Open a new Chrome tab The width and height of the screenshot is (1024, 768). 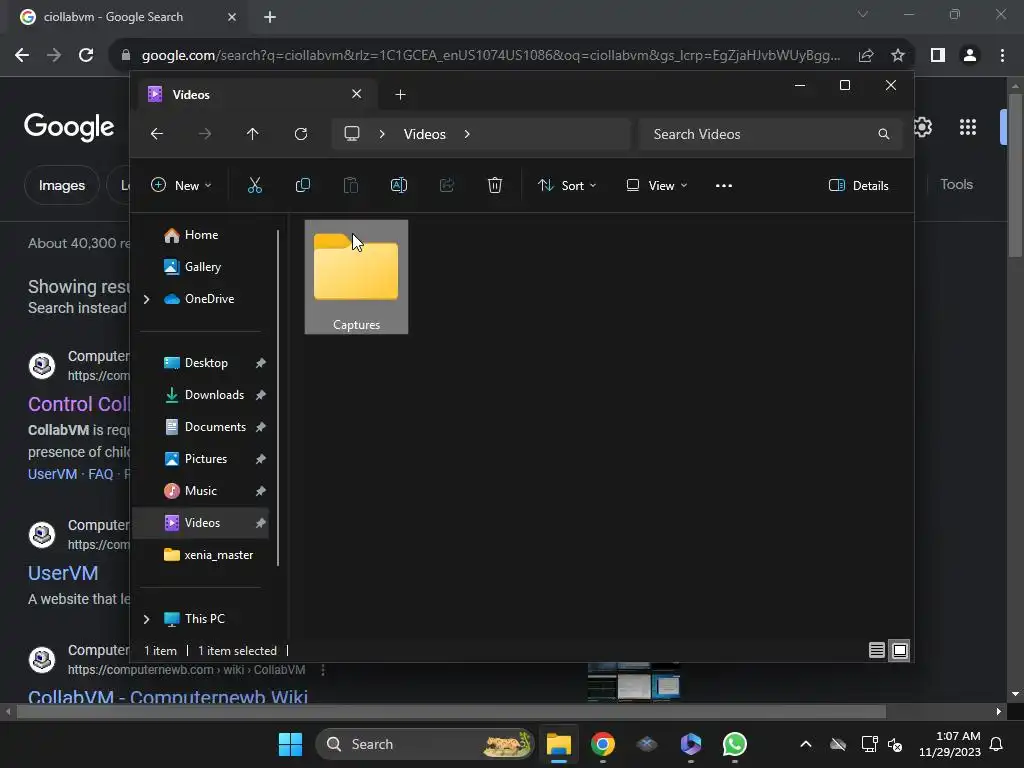click(x=270, y=17)
